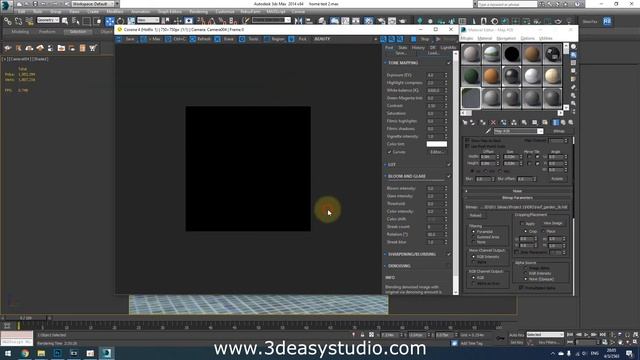The width and height of the screenshot is (640, 360).
Task: Toggle the SHARPENING/BLURRING enable checkbox
Action: click(449, 254)
